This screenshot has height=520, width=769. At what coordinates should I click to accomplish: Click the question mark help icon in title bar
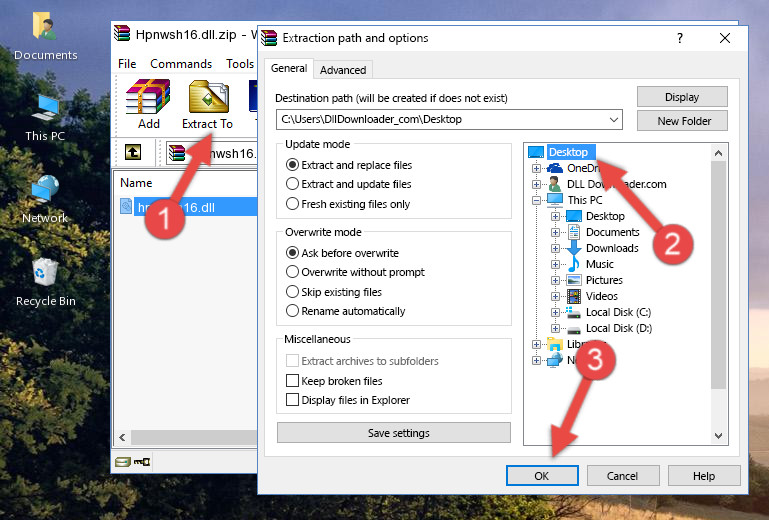click(x=680, y=38)
